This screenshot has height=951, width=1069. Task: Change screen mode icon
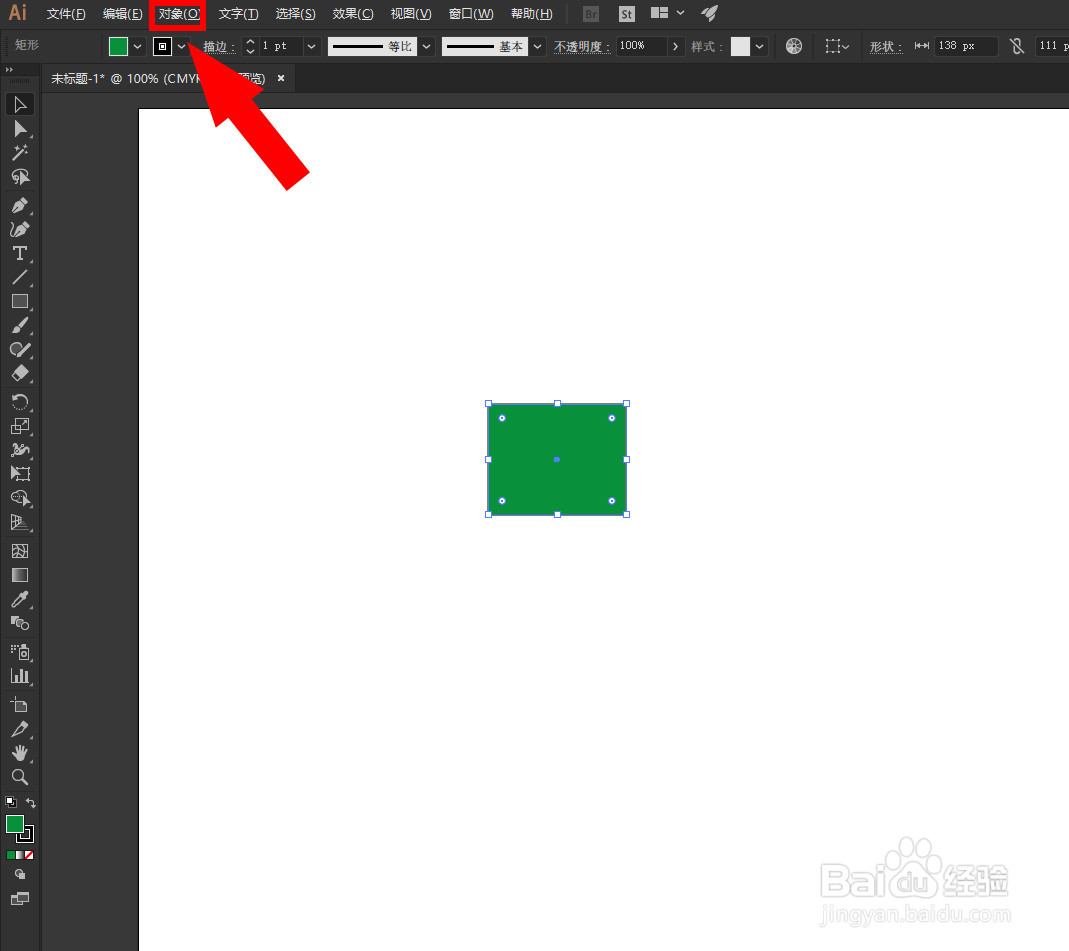(20, 899)
